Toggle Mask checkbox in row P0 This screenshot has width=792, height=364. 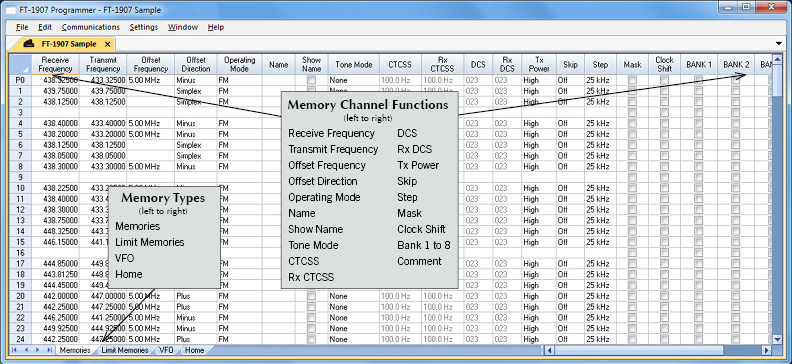point(632,80)
